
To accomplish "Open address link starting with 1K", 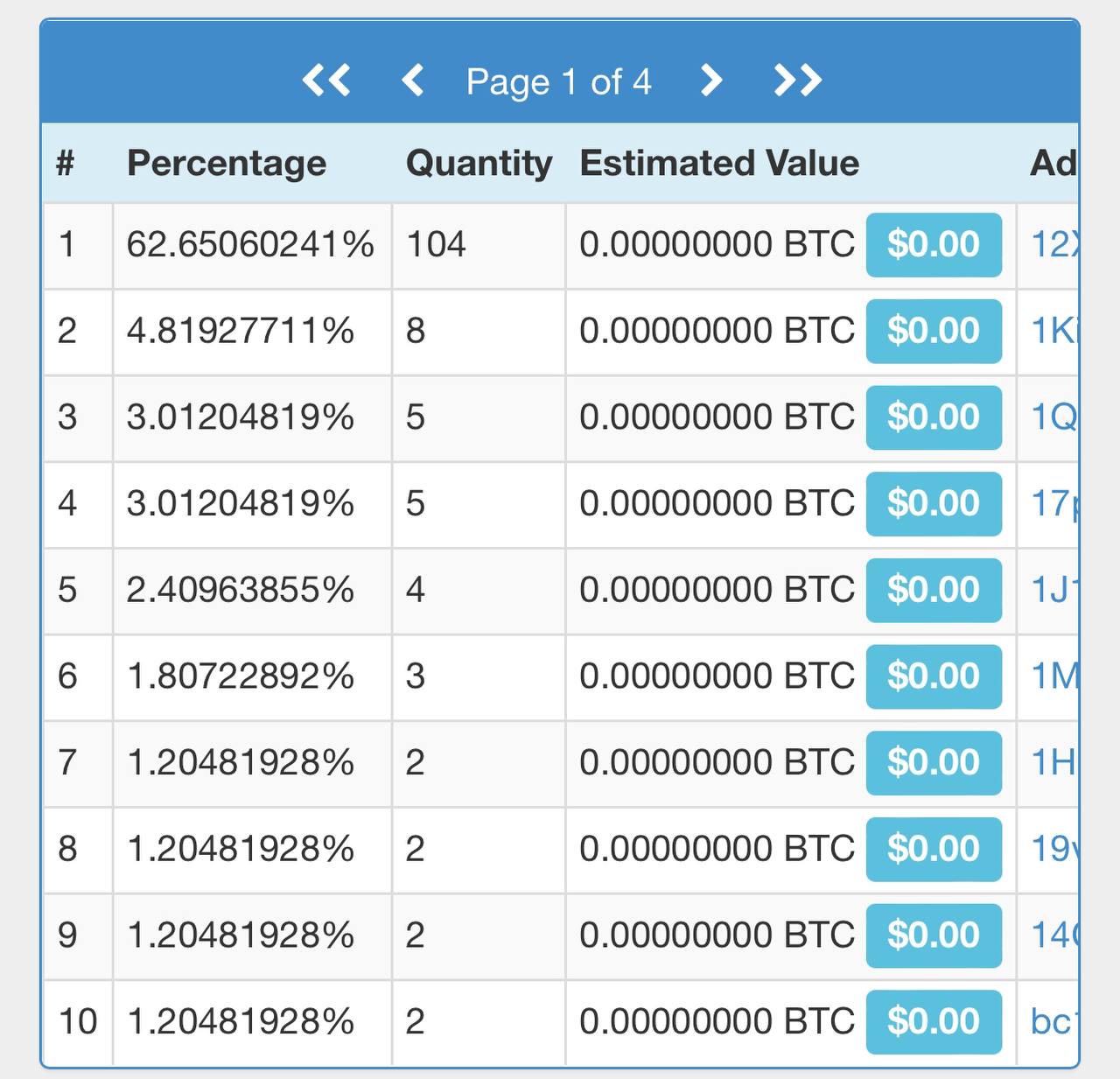I will pyautogui.click(x=1054, y=331).
